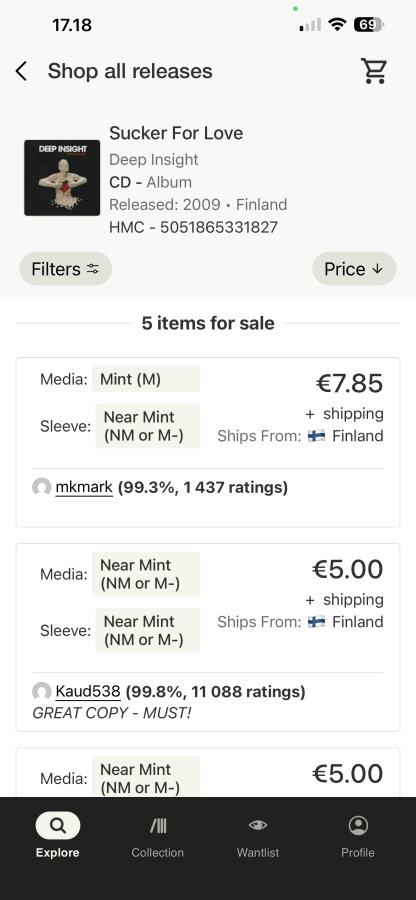Tap the Filters sliders icon
Viewport: 416px width, 900px height.
[x=93, y=269]
